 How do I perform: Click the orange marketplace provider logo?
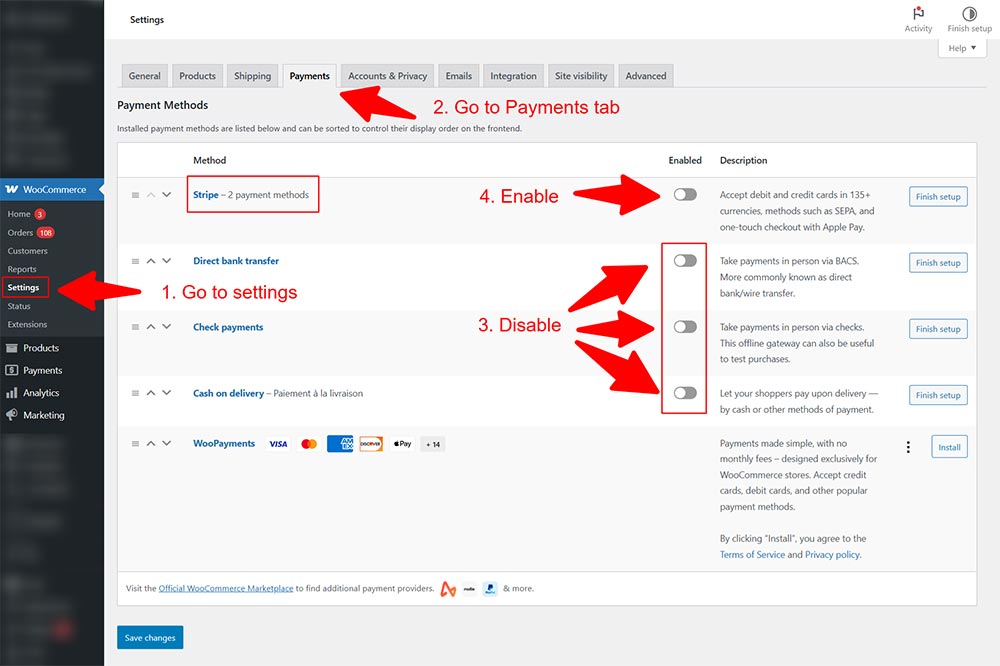coord(448,589)
